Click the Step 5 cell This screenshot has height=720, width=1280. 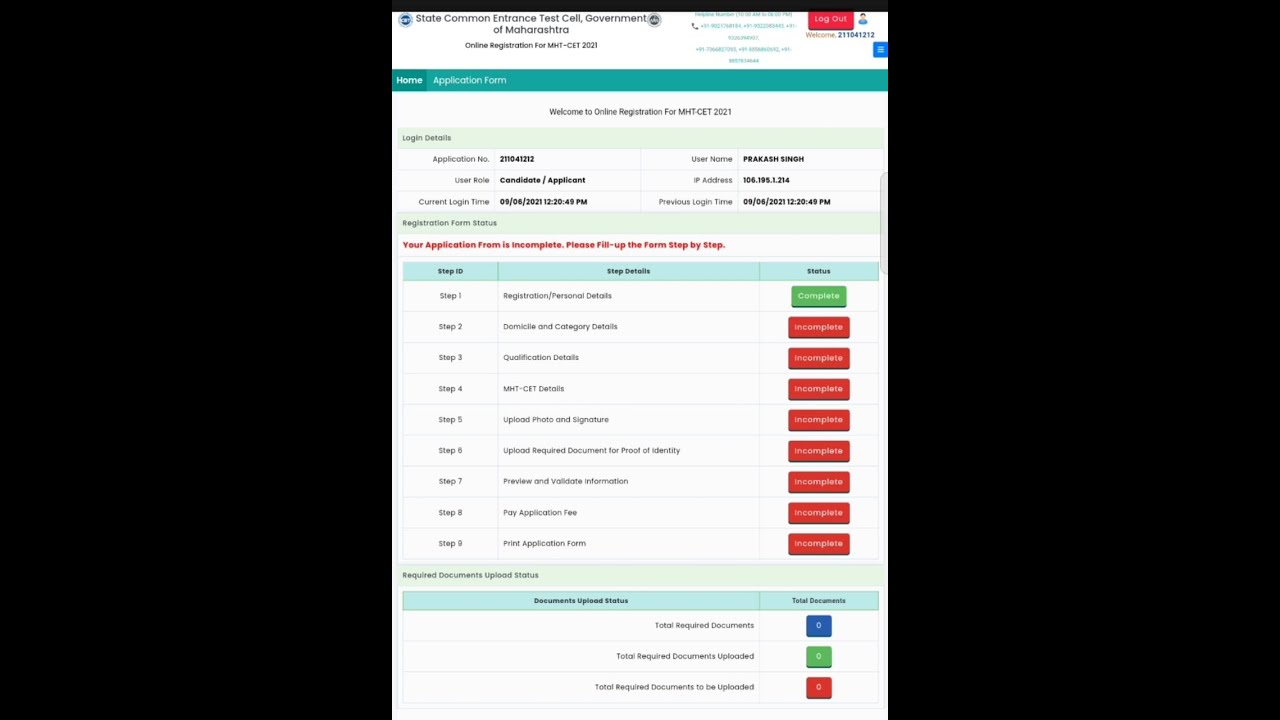(450, 420)
